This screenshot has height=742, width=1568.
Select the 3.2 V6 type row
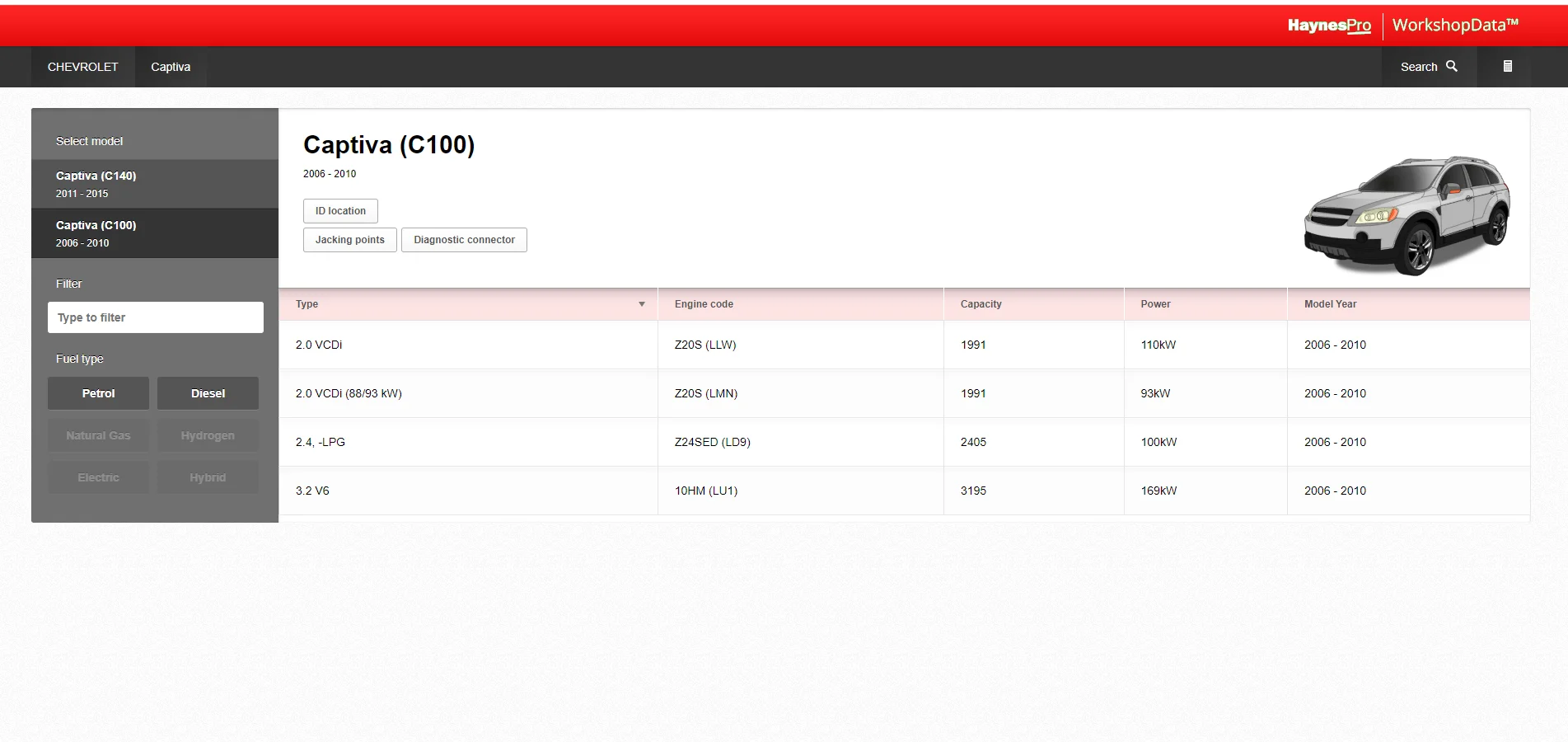pyautogui.click(x=904, y=491)
